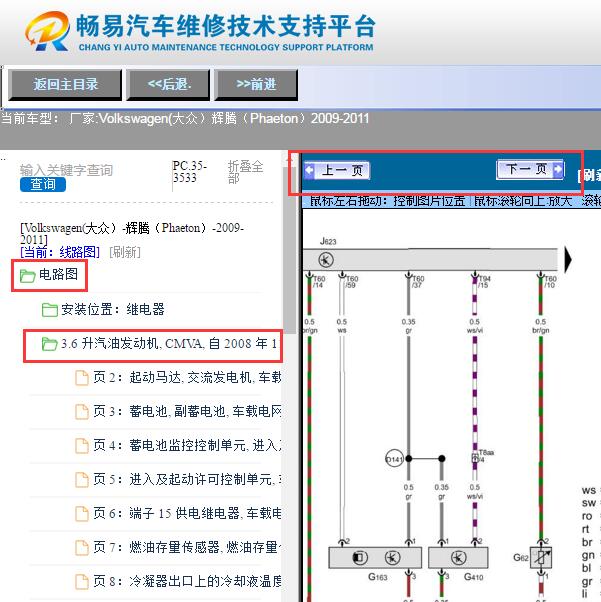Open 页 3：蓄电池, 副蓄电池
This screenshot has width=601, height=602.
pyautogui.click(x=187, y=411)
